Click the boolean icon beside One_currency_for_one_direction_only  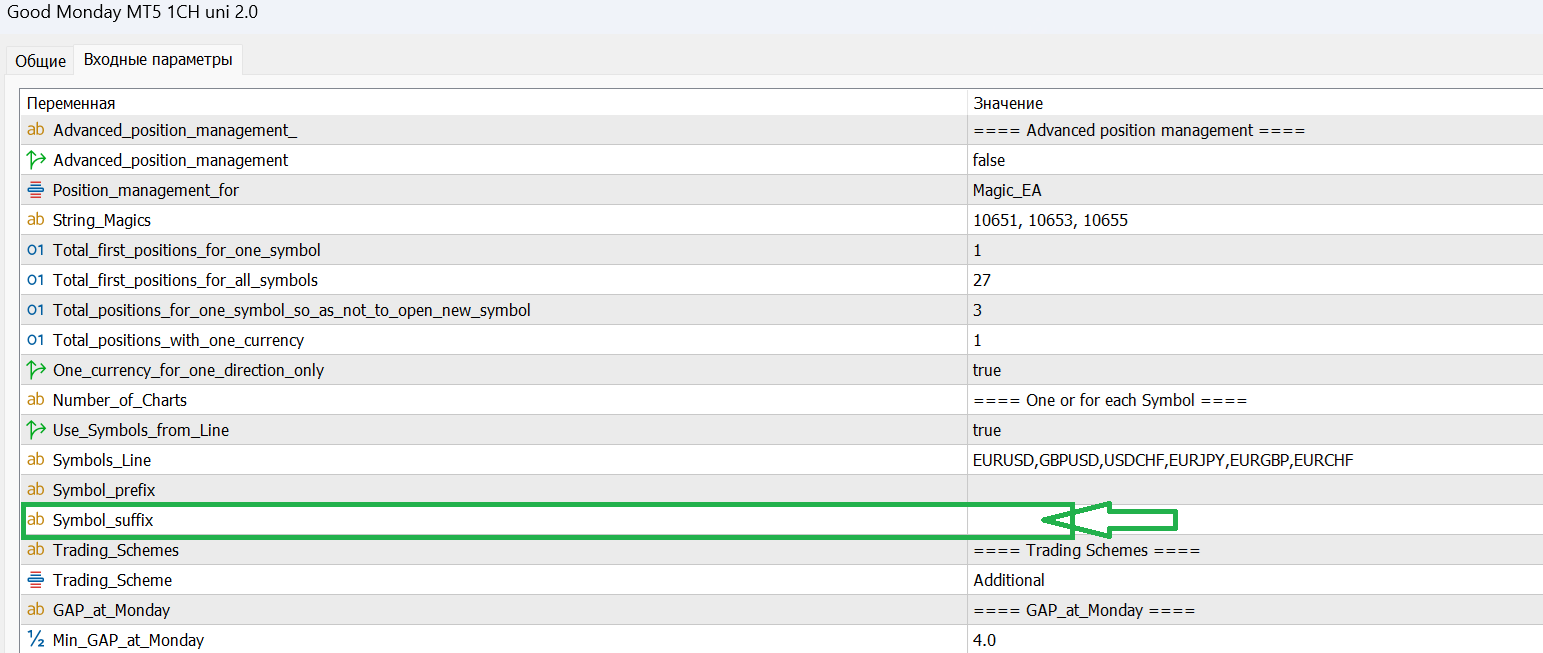pyautogui.click(x=36, y=370)
